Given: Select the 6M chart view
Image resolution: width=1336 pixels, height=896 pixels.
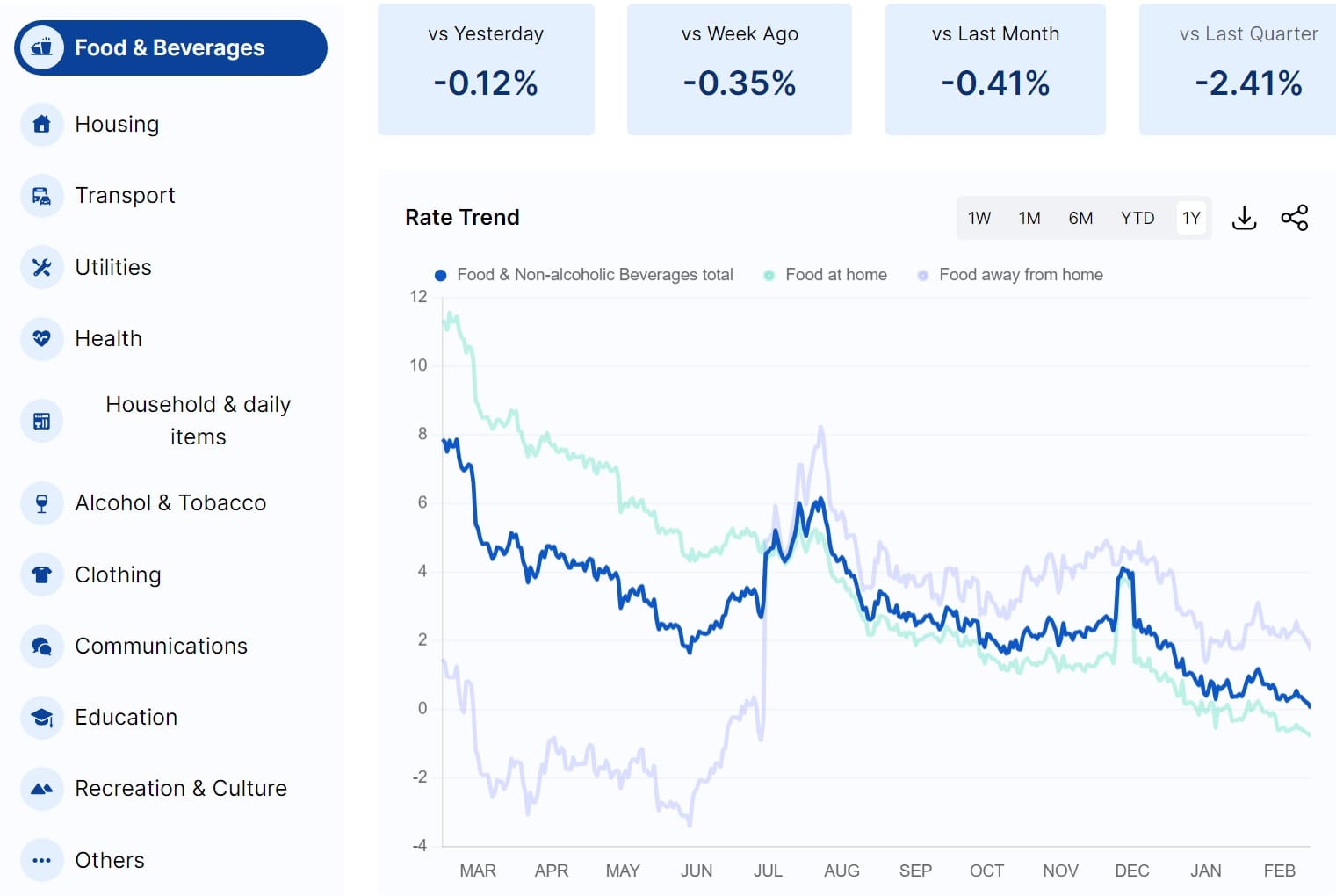Looking at the screenshot, I should (x=1080, y=218).
